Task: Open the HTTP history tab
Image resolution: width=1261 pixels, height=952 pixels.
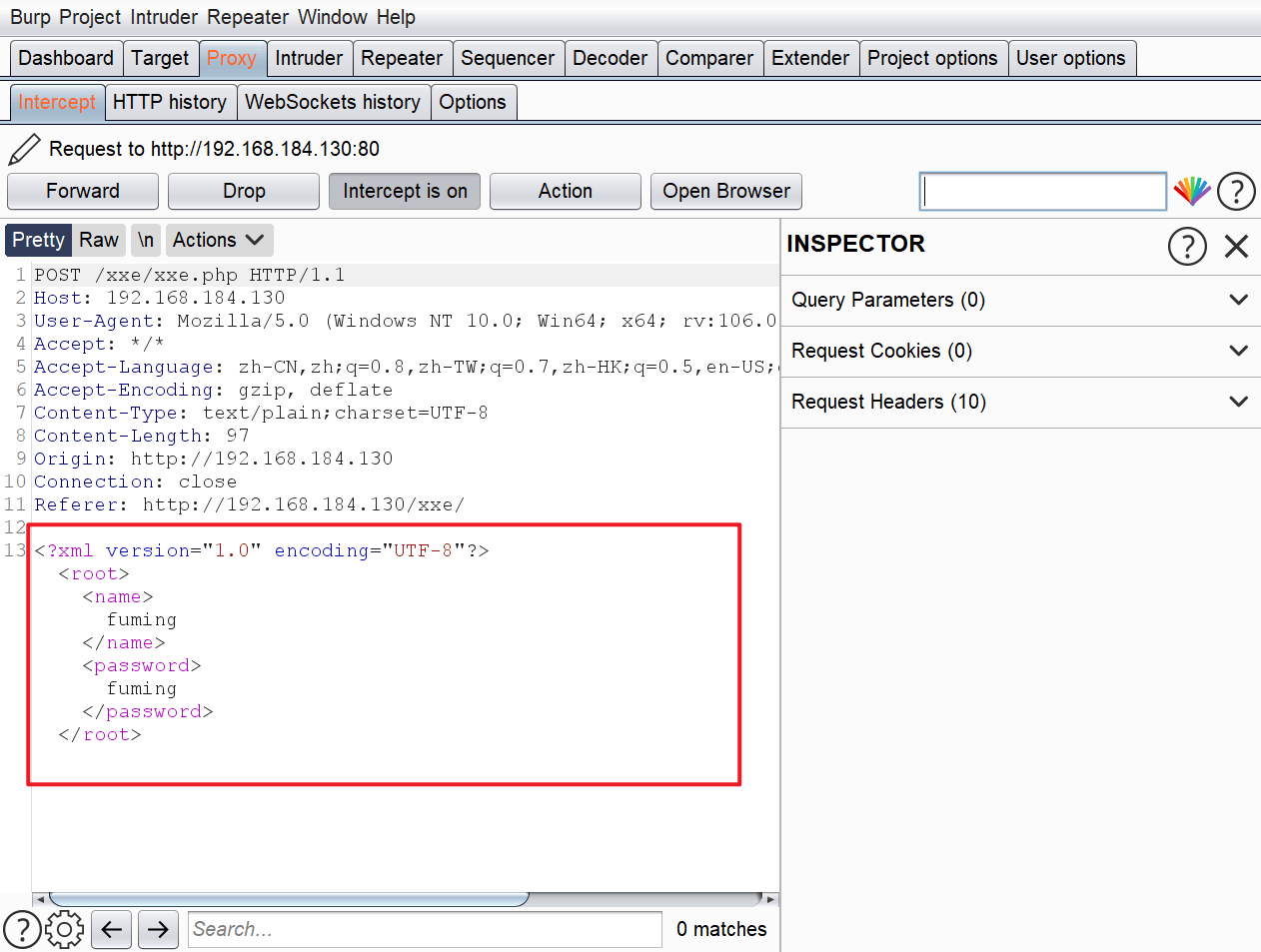Action: click(x=169, y=102)
